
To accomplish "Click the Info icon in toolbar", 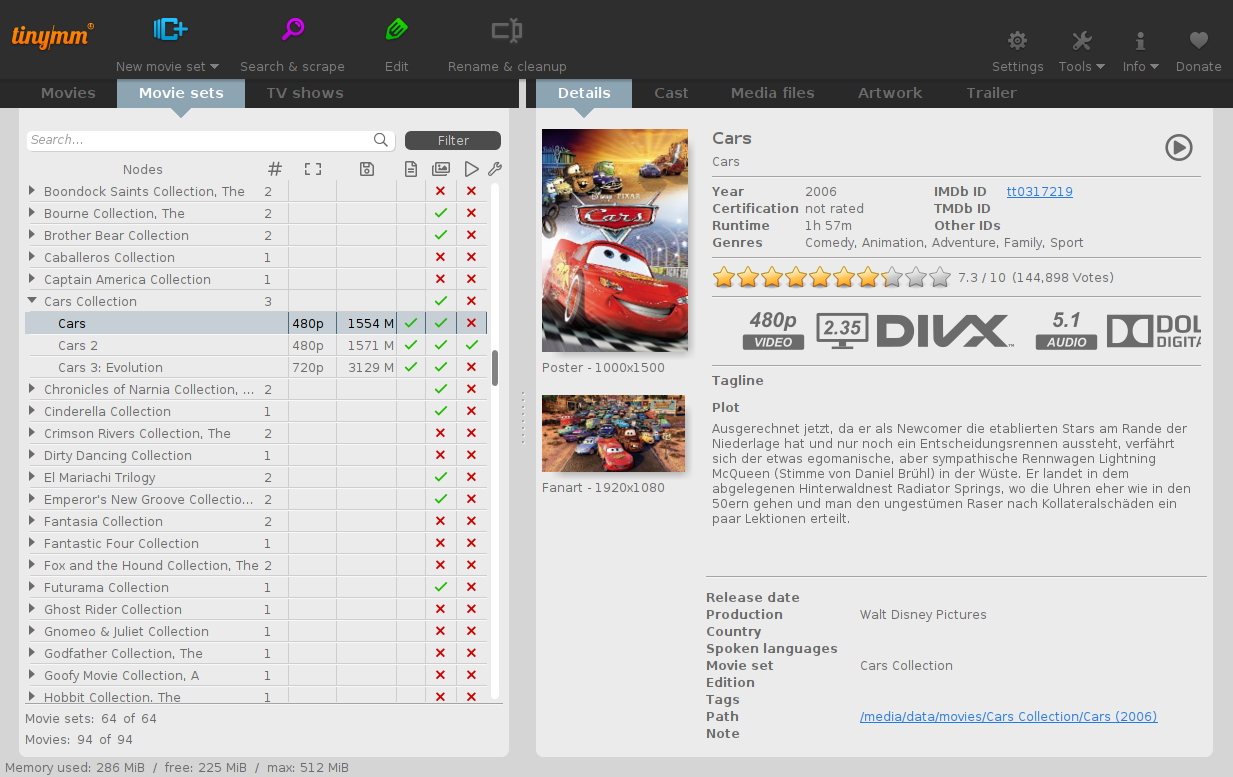I will tap(1140, 41).
